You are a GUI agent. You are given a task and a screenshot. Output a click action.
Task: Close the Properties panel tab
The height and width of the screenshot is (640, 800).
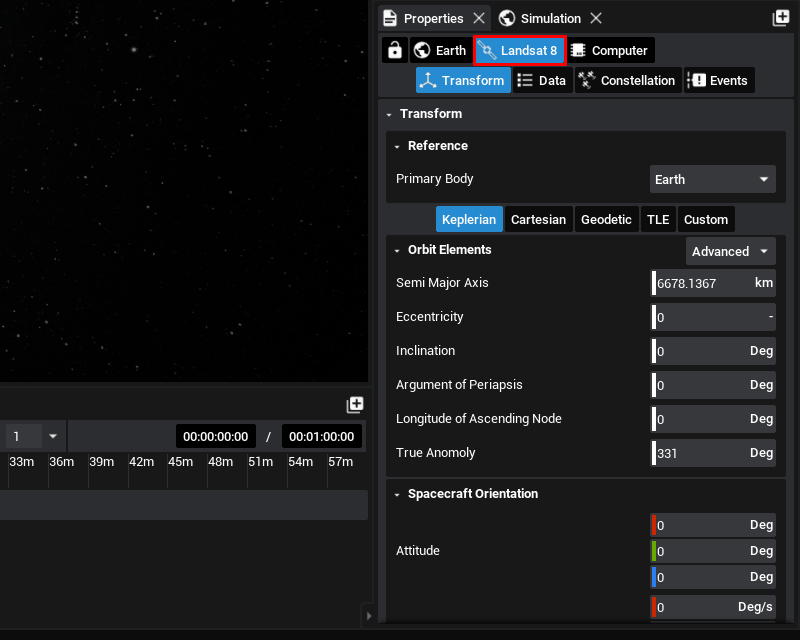pos(479,18)
